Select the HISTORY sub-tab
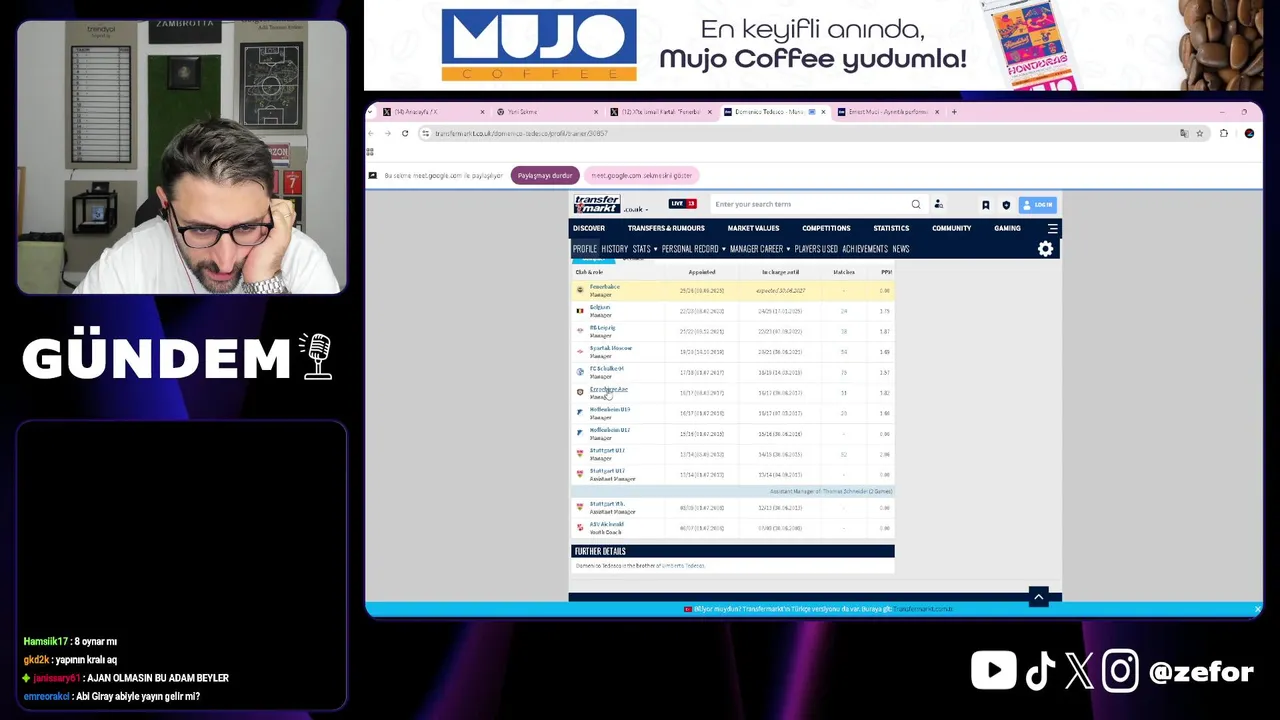This screenshot has width=1280, height=720. pyautogui.click(x=615, y=249)
